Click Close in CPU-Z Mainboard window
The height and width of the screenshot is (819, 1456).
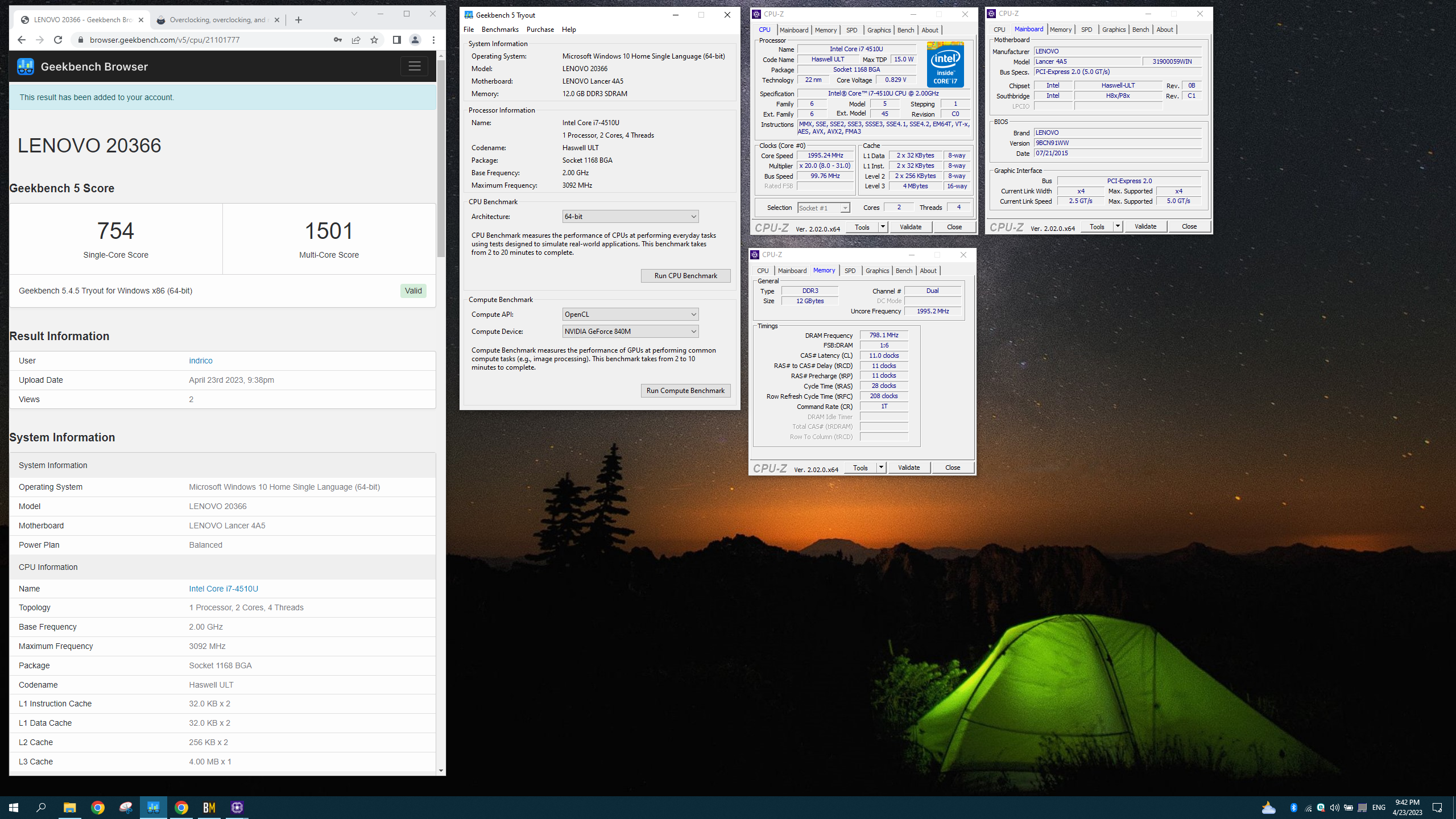1189,226
